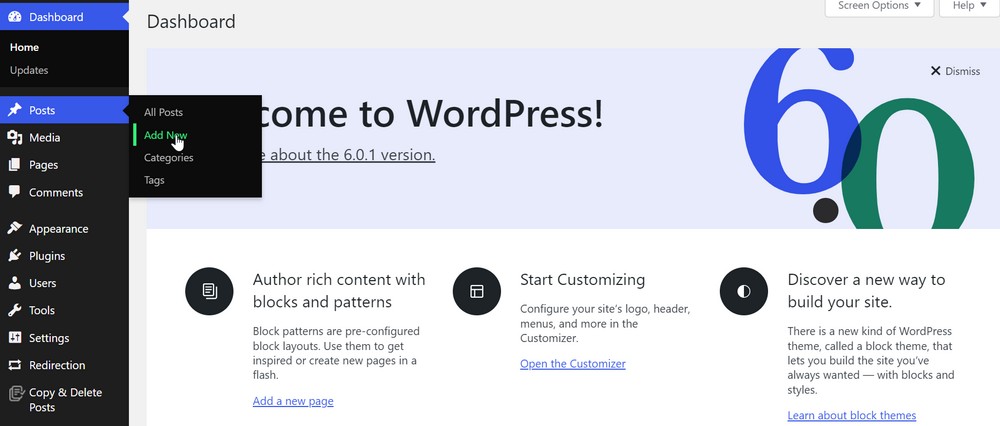Click the Pages icon in sidebar
The width and height of the screenshot is (1000, 426).
point(15,165)
